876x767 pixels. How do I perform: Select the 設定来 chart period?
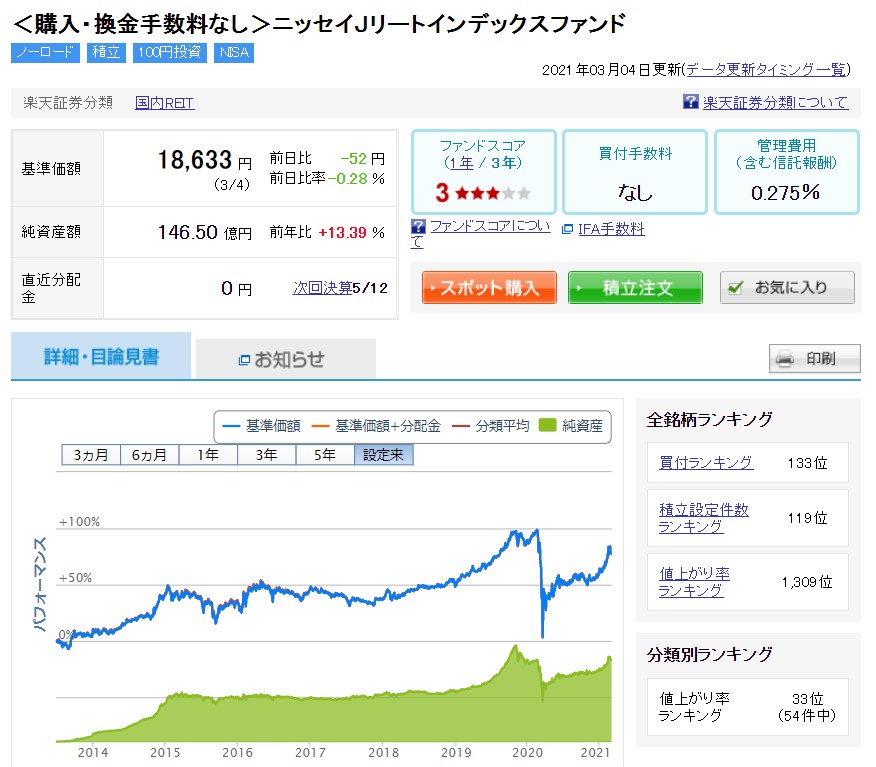coord(384,455)
